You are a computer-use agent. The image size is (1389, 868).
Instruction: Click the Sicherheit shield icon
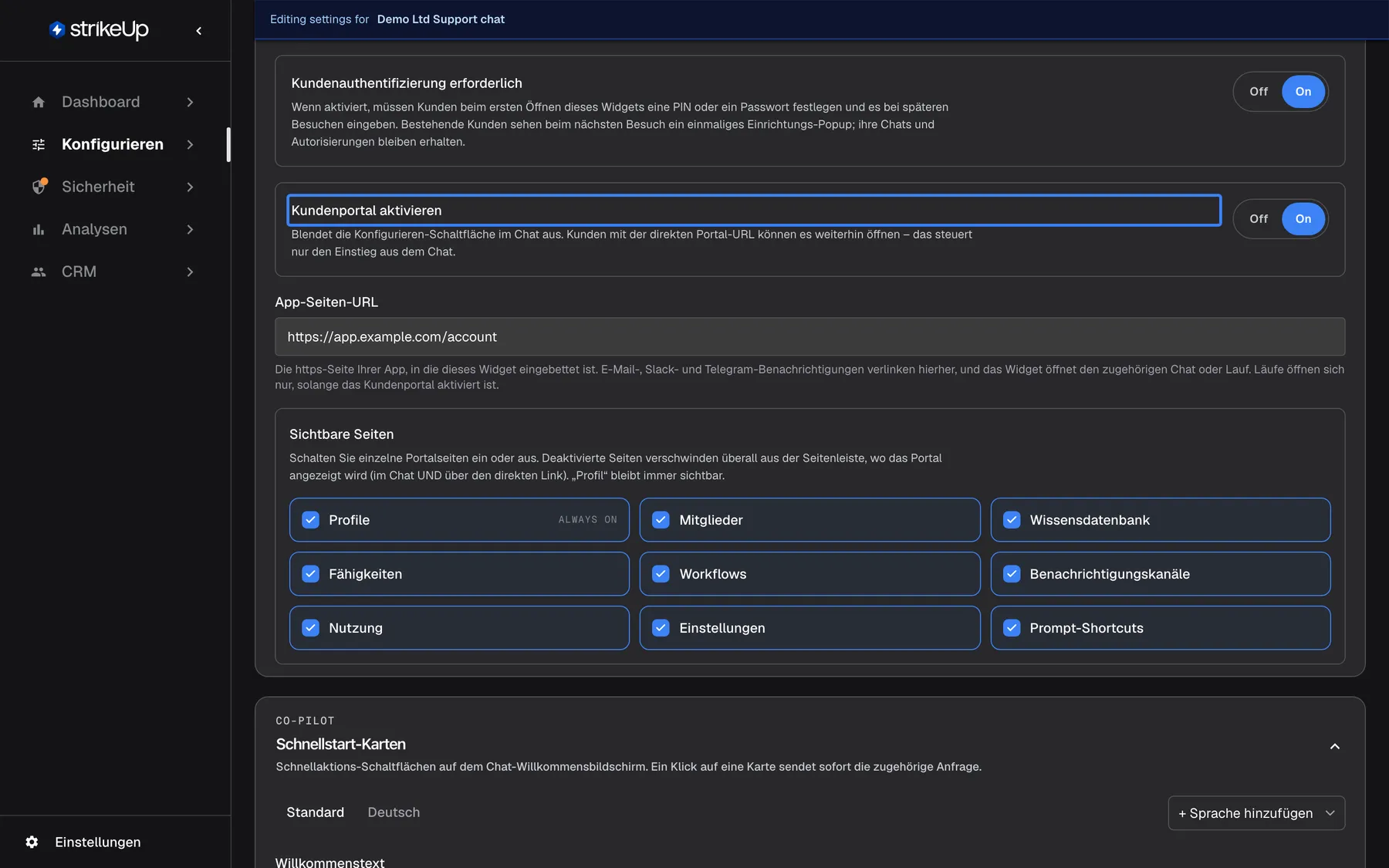pos(39,187)
